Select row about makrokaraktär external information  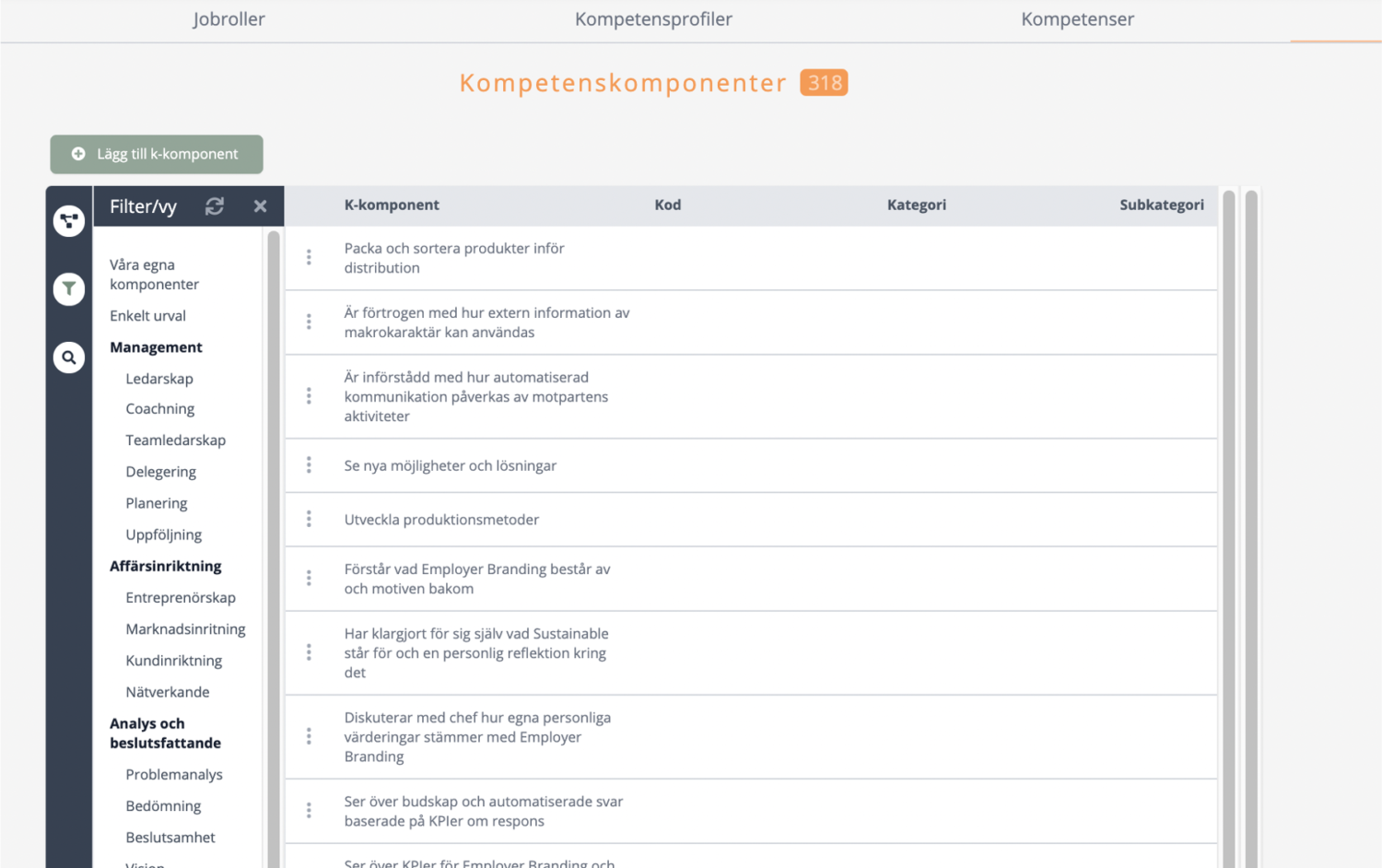751,323
